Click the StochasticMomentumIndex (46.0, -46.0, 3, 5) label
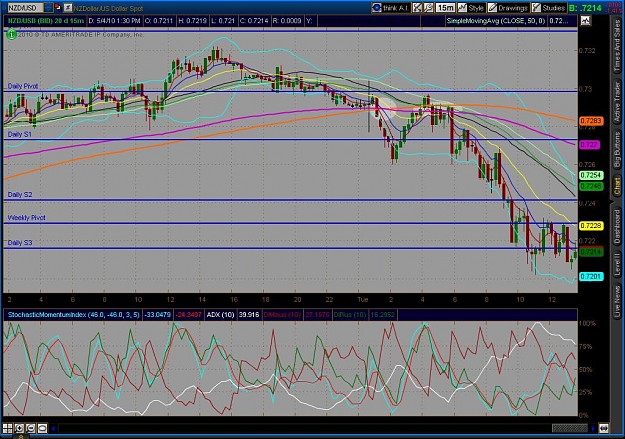 click(73, 315)
